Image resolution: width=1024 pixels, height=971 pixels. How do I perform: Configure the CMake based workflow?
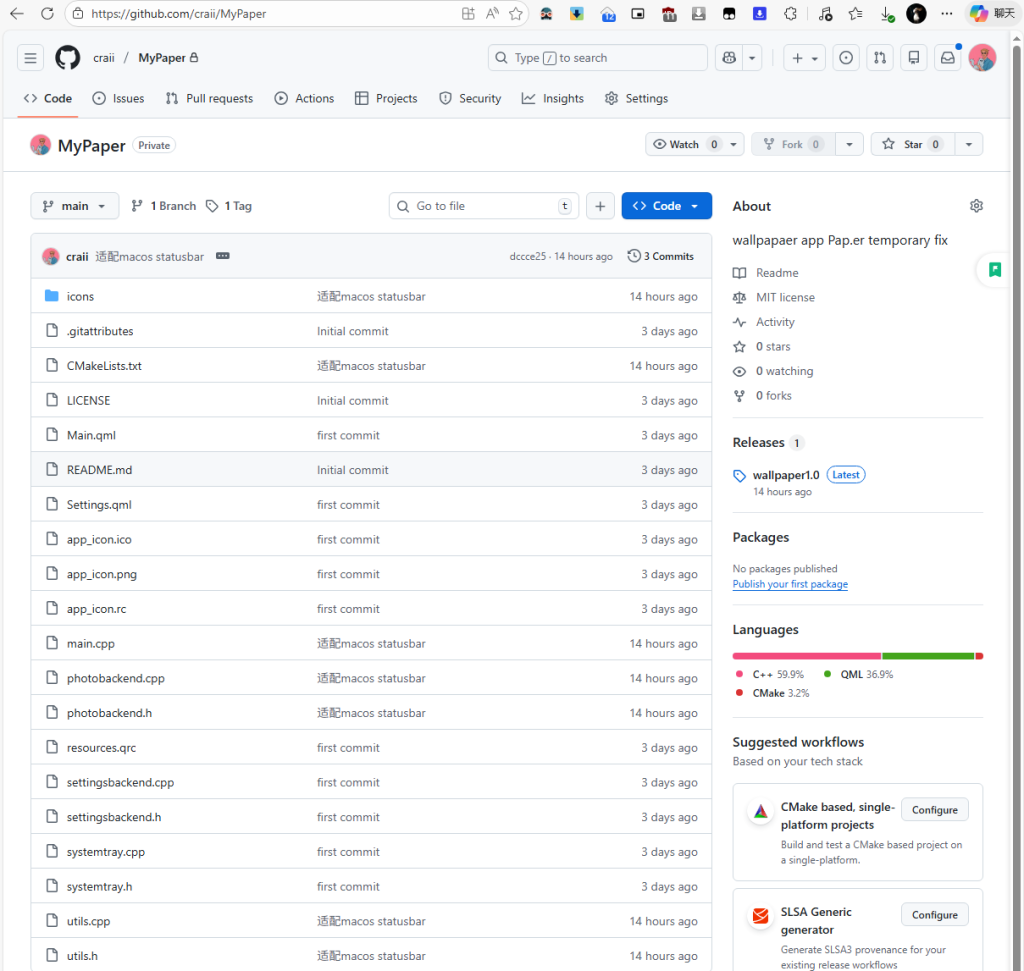pyautogui.click(x=934, y=809)
